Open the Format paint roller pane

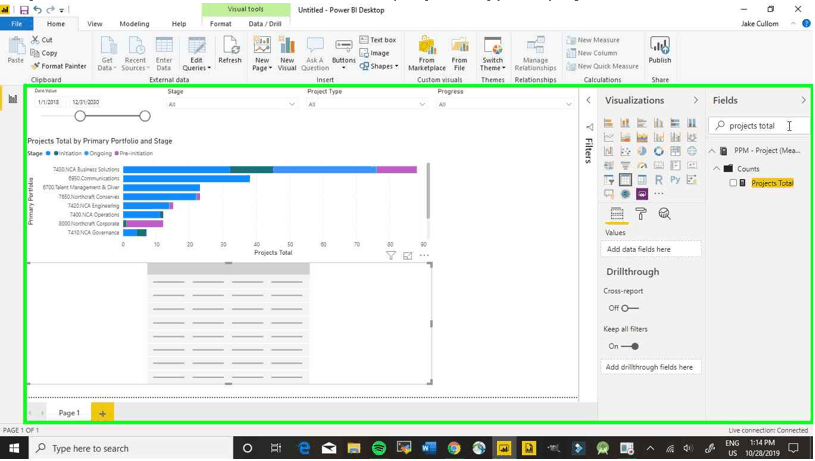(641, 214)
